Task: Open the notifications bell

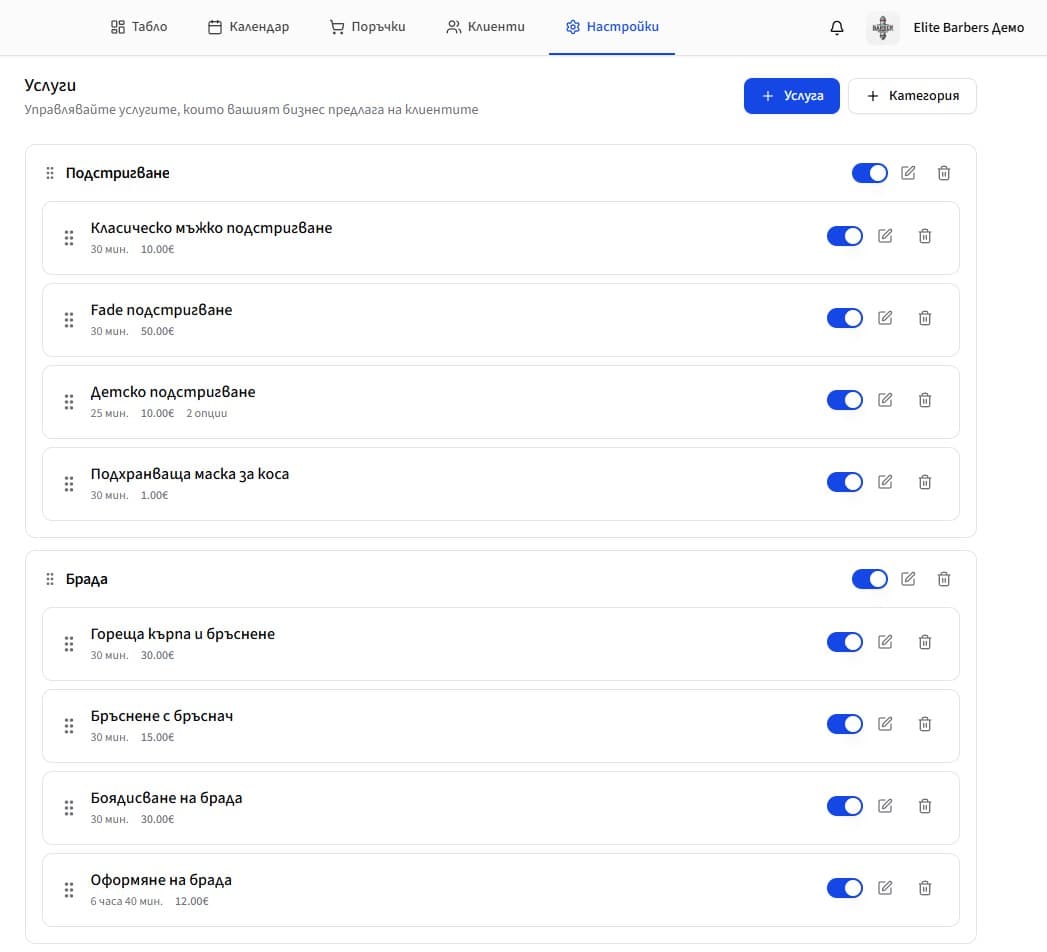Action: (x=836, y=27)
